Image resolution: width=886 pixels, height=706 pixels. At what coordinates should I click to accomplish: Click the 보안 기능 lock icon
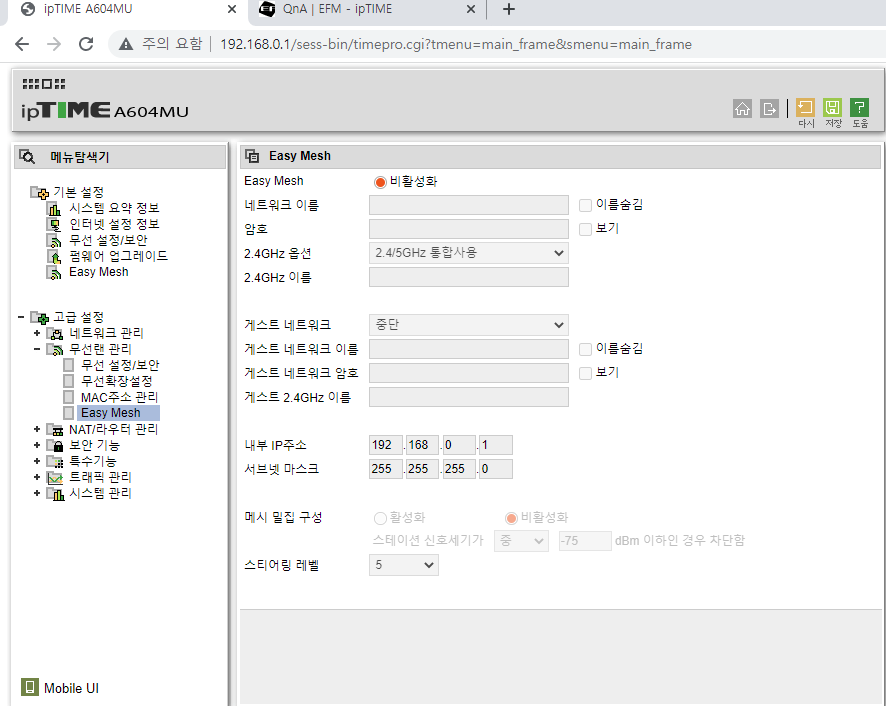click(x=55, y=445)
